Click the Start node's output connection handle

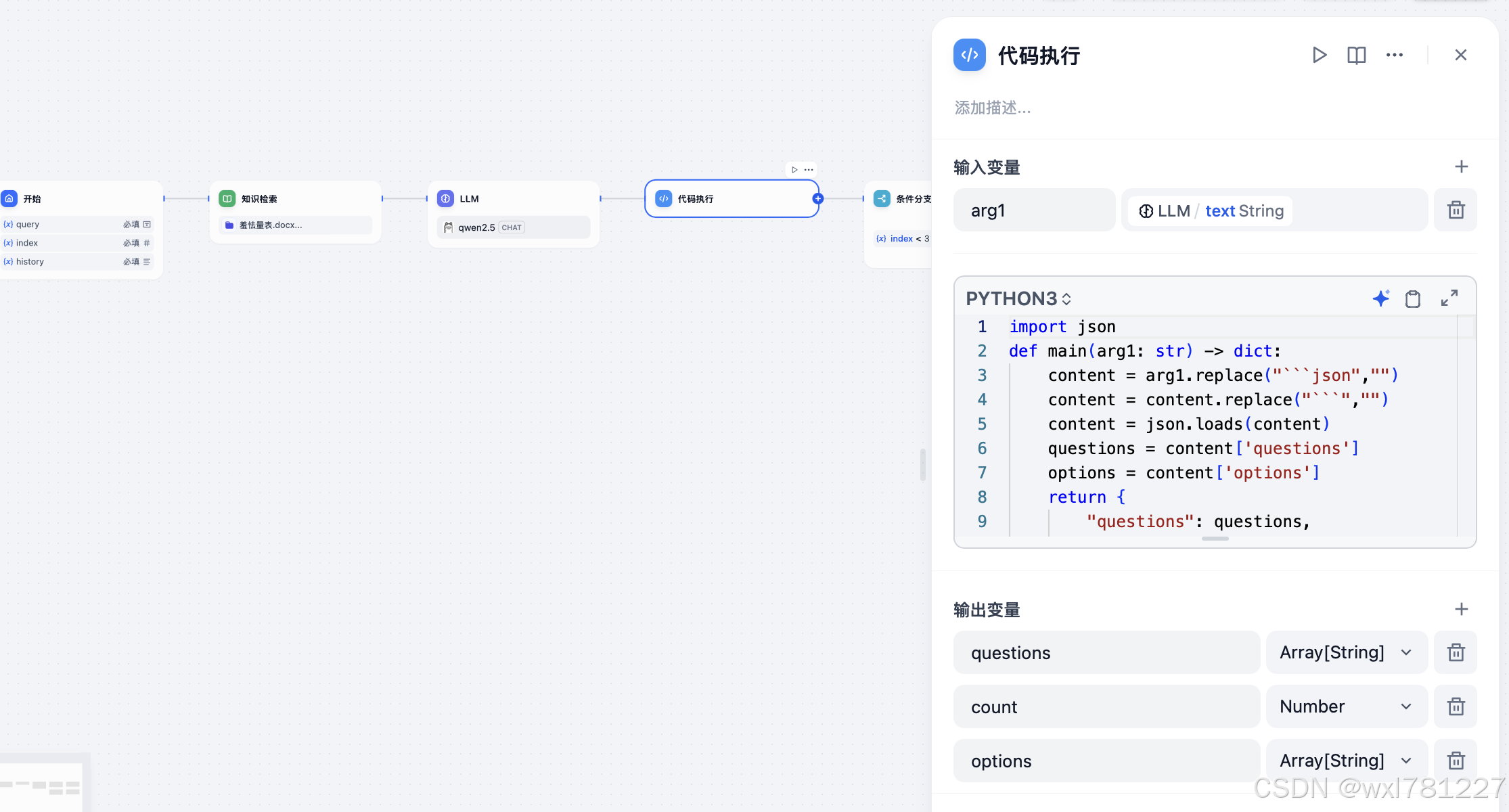(164, 198)
